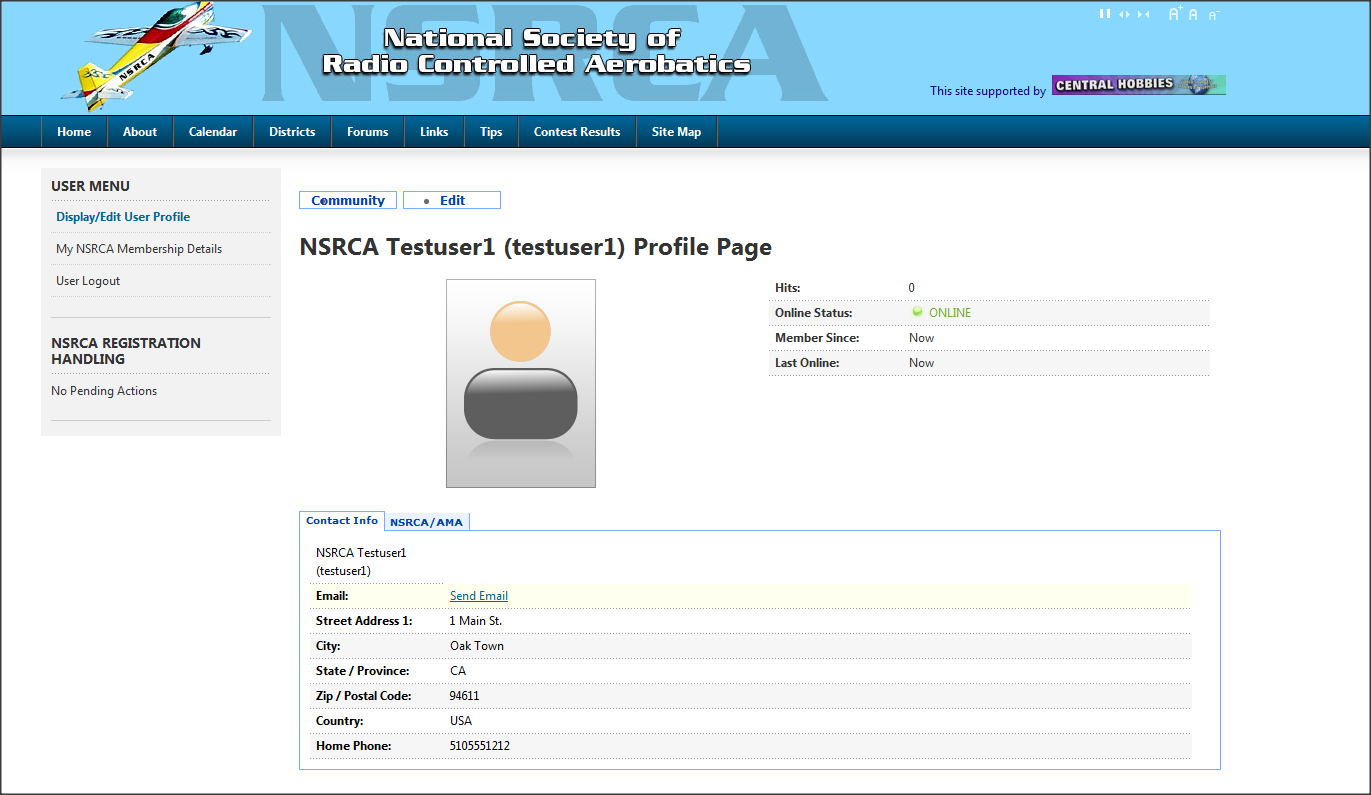This screenshot has height=795, width=1371.
Task: Click Links in the navigation bar
Action: (x=434, y=132)
